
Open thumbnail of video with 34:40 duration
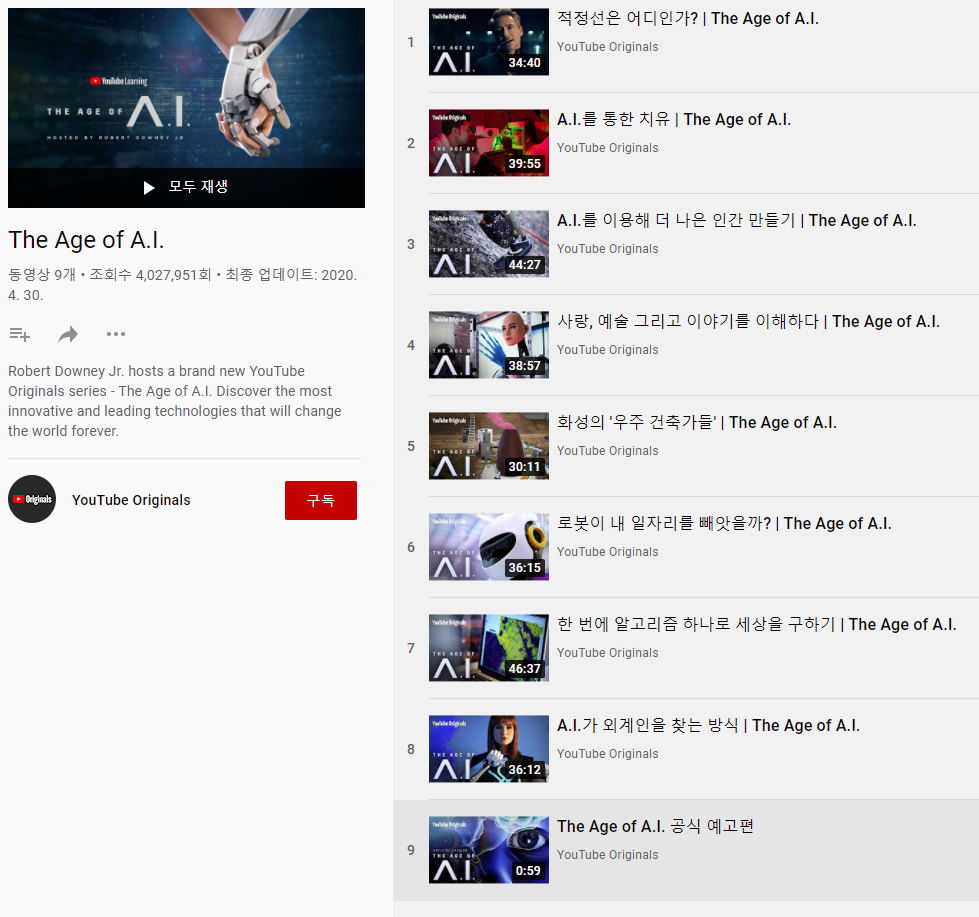(489, 42)
